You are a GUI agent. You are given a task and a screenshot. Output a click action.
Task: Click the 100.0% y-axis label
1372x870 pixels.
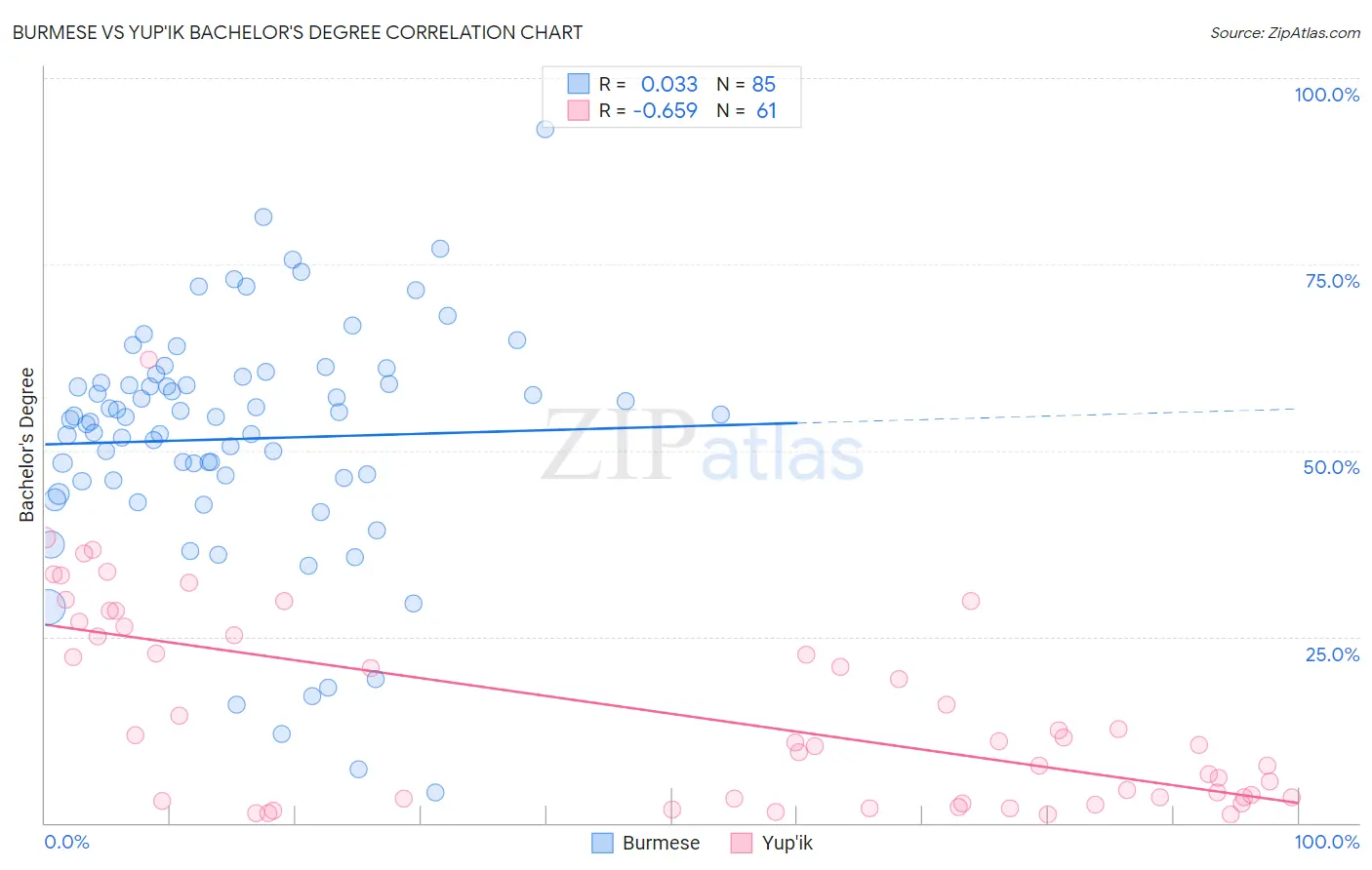pyautogui.click(x=1326, y=95)
